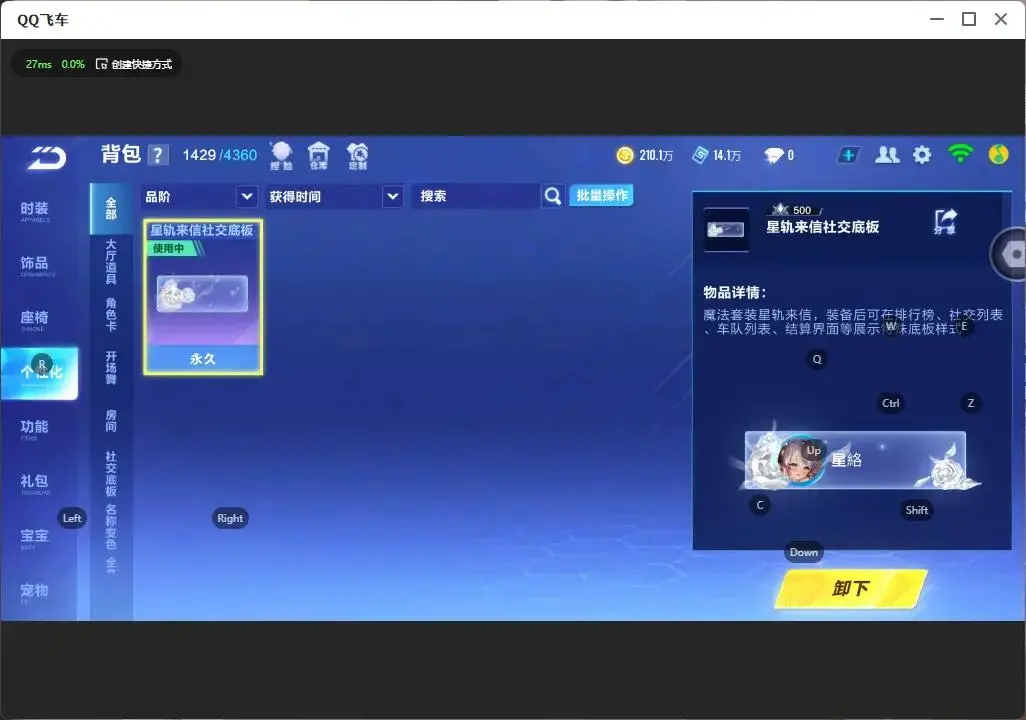
Task: Click the magnifier search icon
Action: (x=553, y=196)
